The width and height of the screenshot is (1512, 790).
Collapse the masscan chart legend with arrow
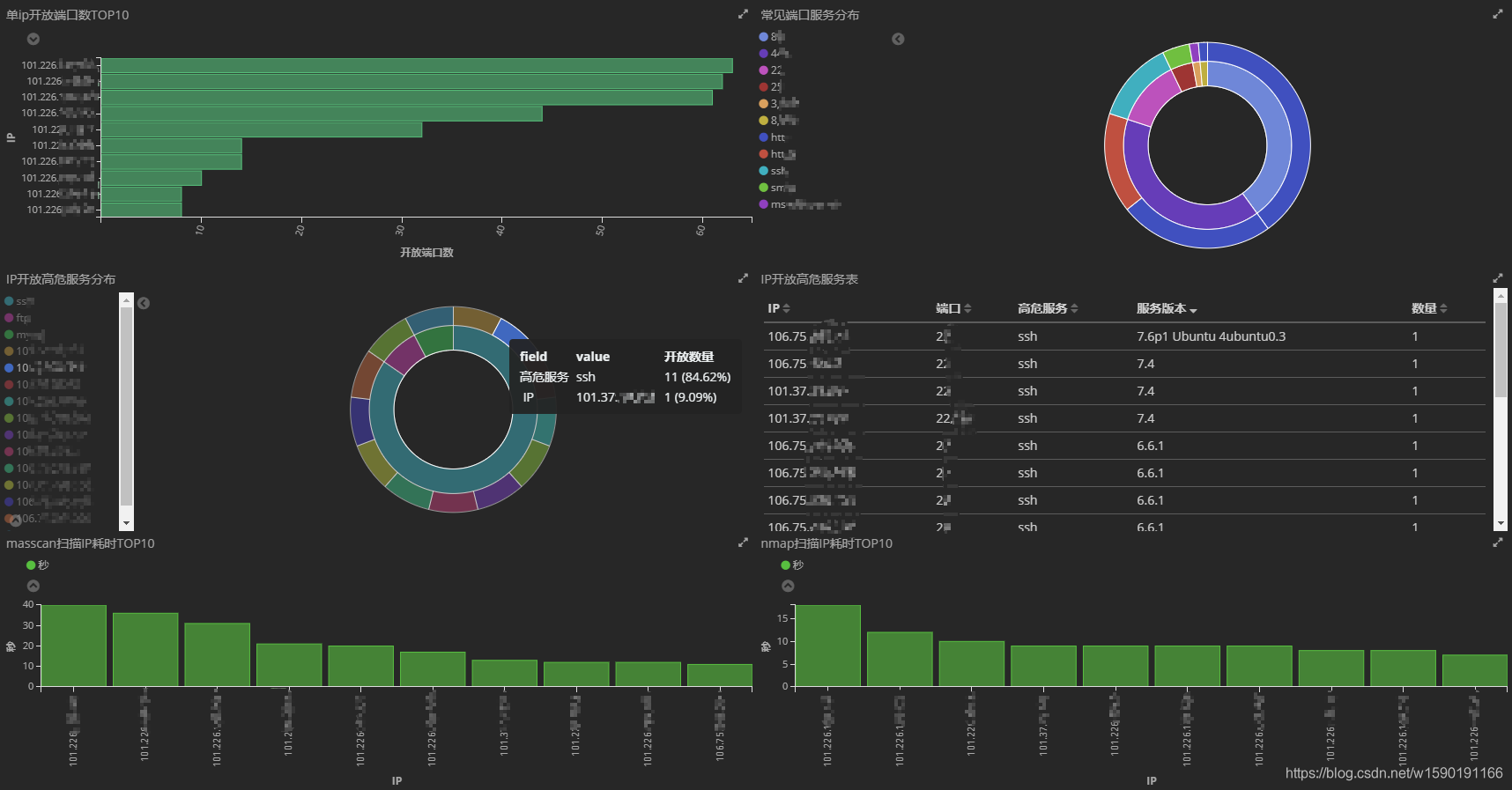click(33, 586)
